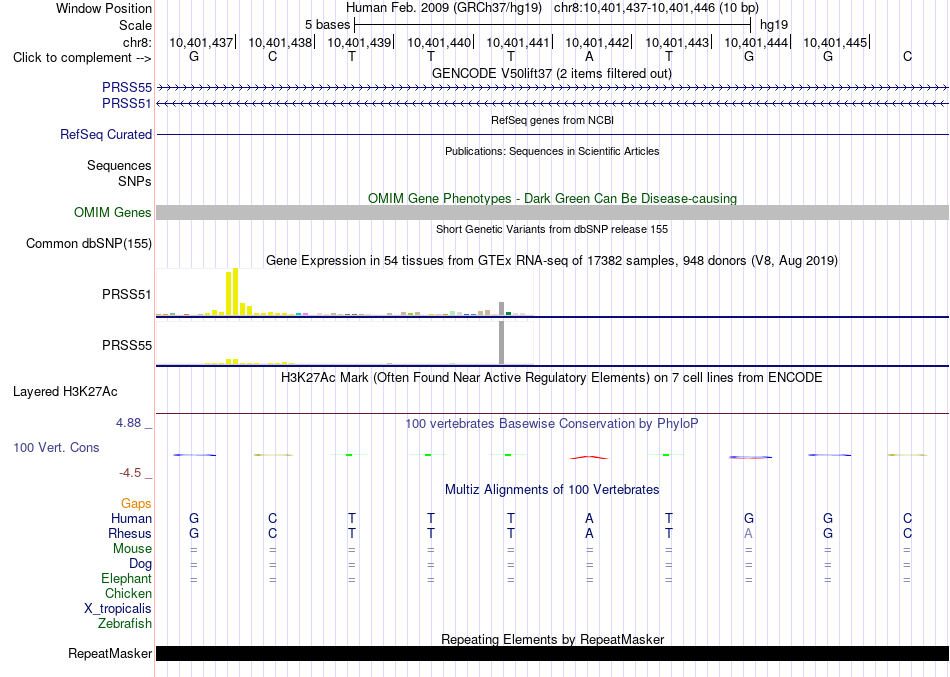This screenshot has height=677, width=950.
Task: Click the '5 bases' scale bar label
Action: [x=327, y=25]
